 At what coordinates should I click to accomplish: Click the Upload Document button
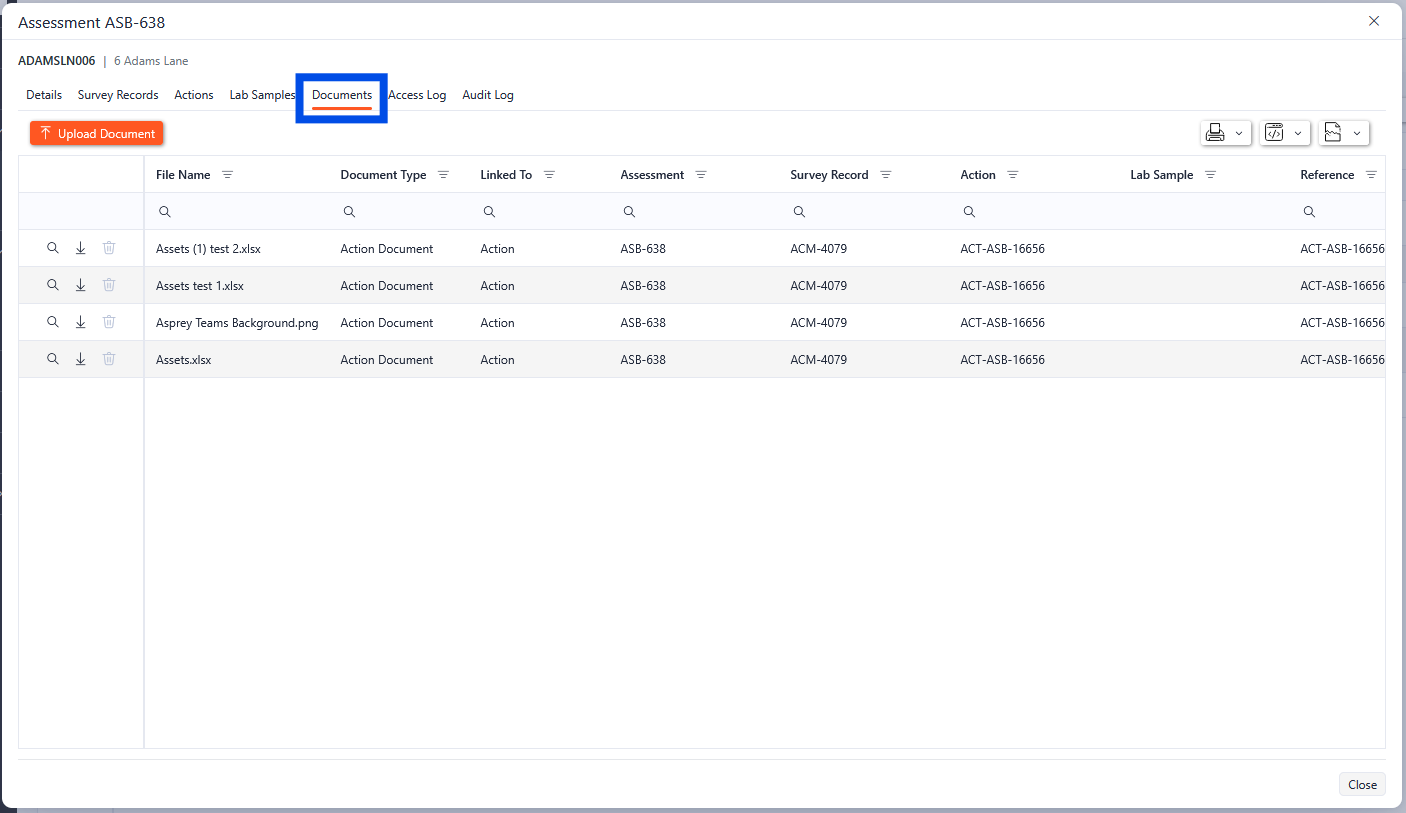96,133
